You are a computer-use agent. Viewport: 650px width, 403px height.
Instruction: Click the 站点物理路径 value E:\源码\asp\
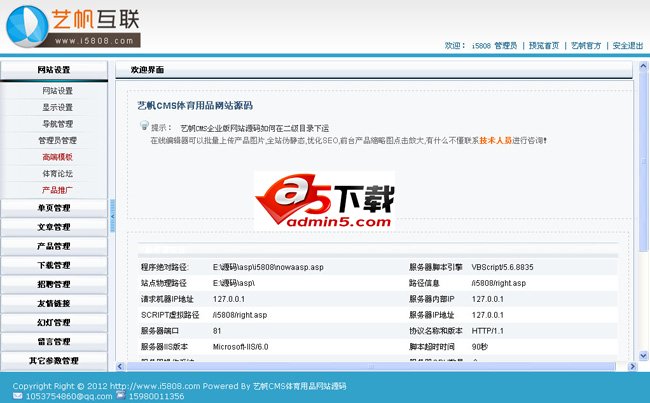[234, 283]
